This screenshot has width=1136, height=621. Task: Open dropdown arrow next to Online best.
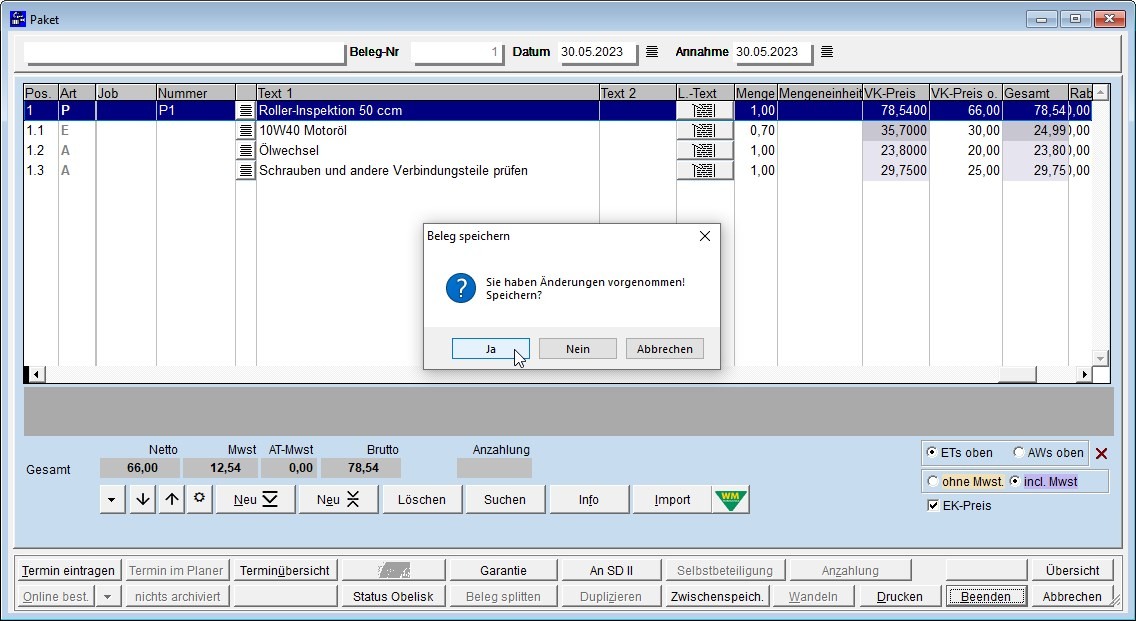[107, 596]
